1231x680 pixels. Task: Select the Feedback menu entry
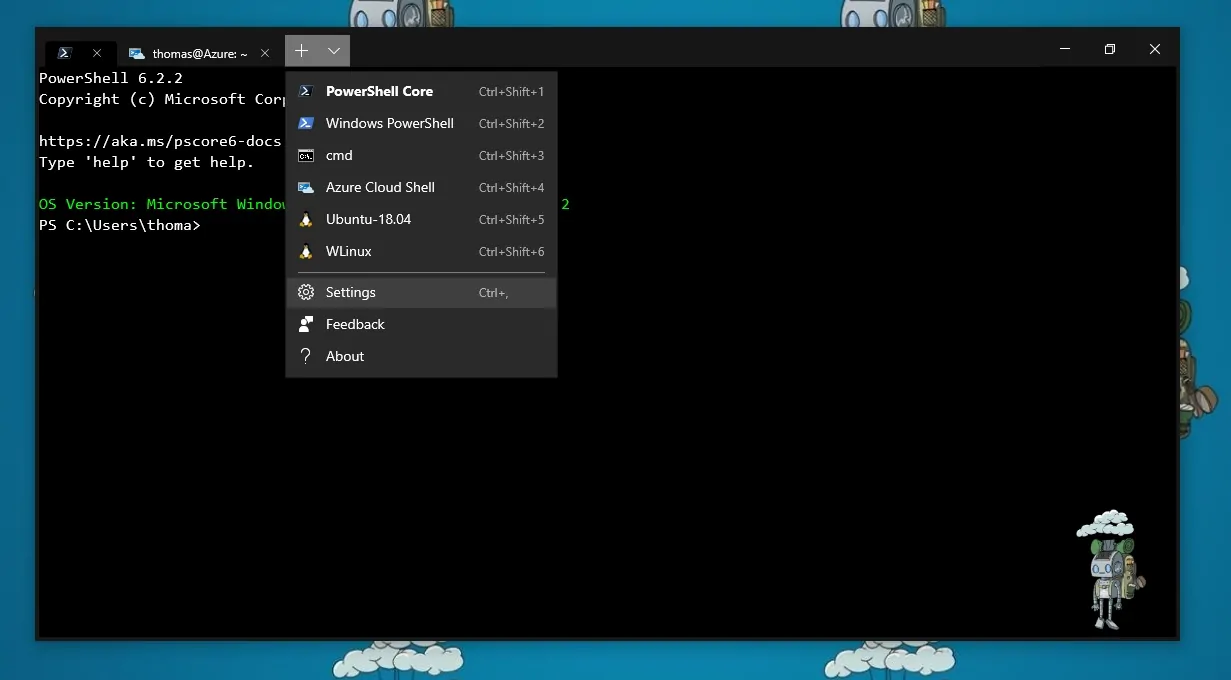tap(355, 324)
